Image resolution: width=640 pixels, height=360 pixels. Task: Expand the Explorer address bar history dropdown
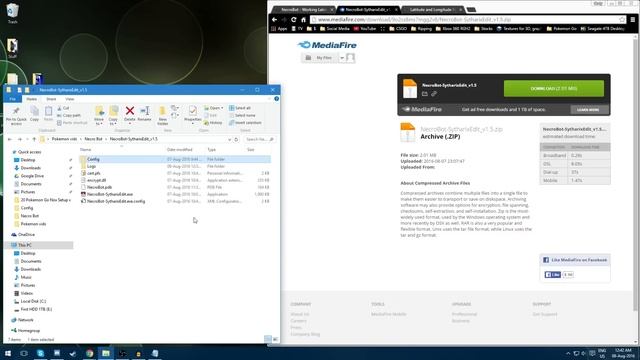229,139
